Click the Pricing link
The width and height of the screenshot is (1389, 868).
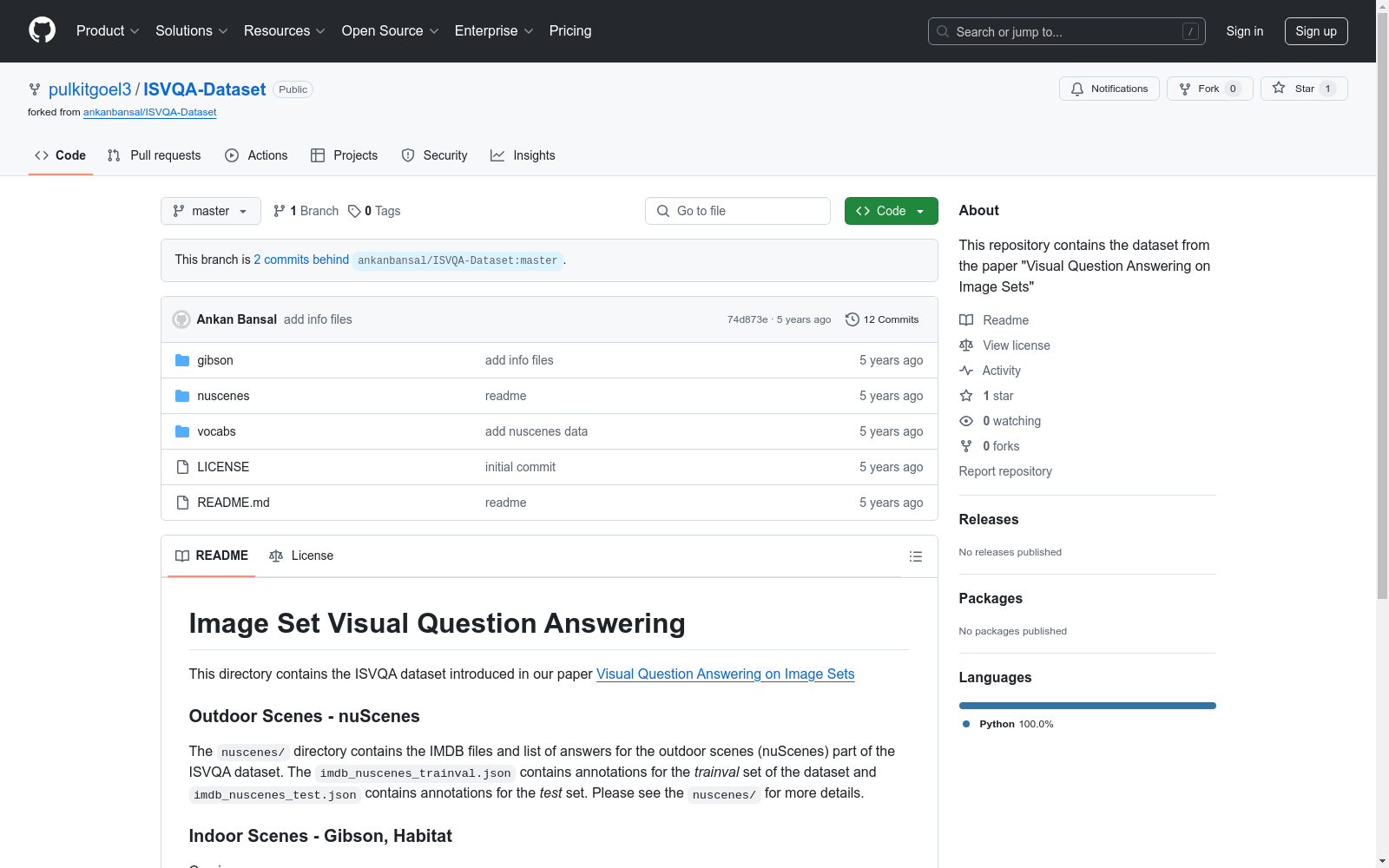pos(570,31)
